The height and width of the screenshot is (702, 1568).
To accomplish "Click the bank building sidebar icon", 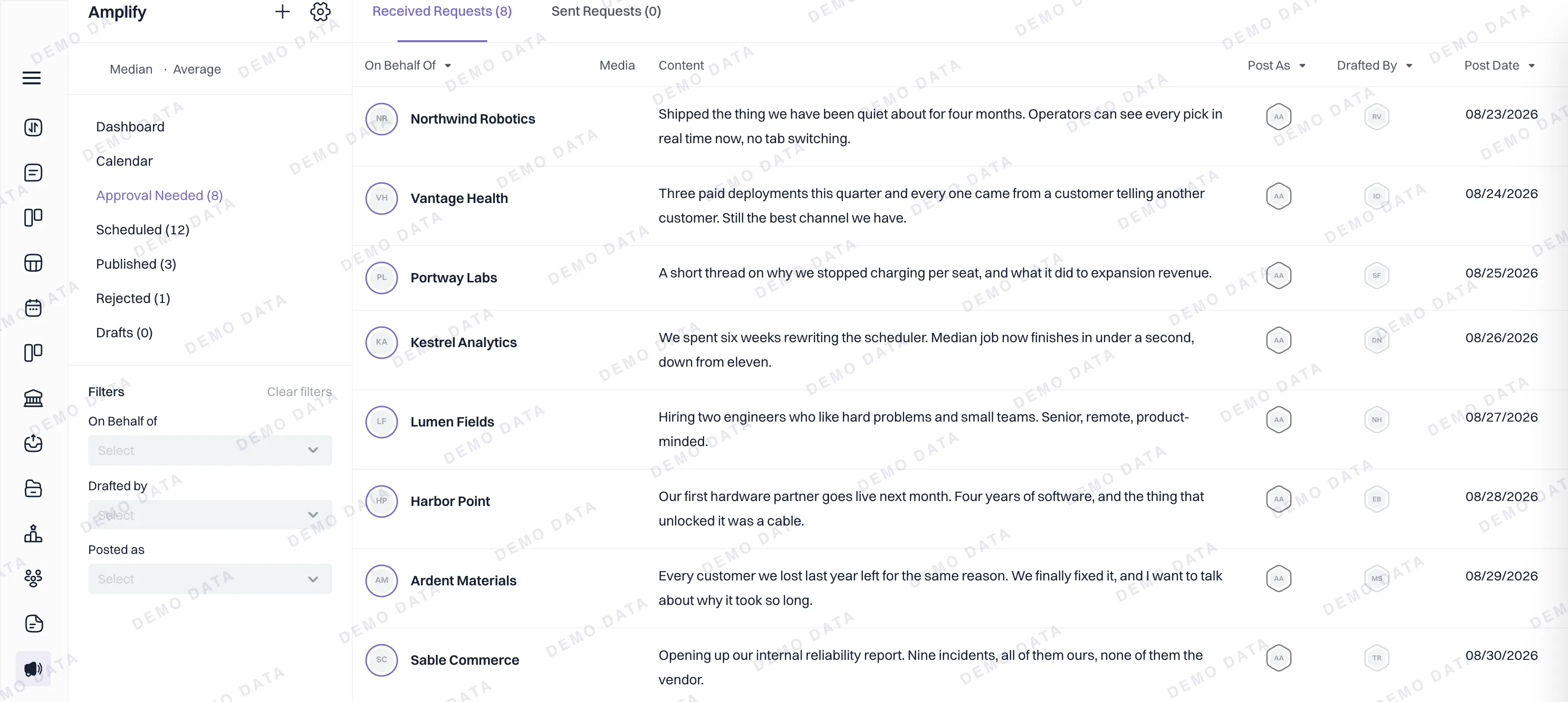I will [x=33, y=398].
